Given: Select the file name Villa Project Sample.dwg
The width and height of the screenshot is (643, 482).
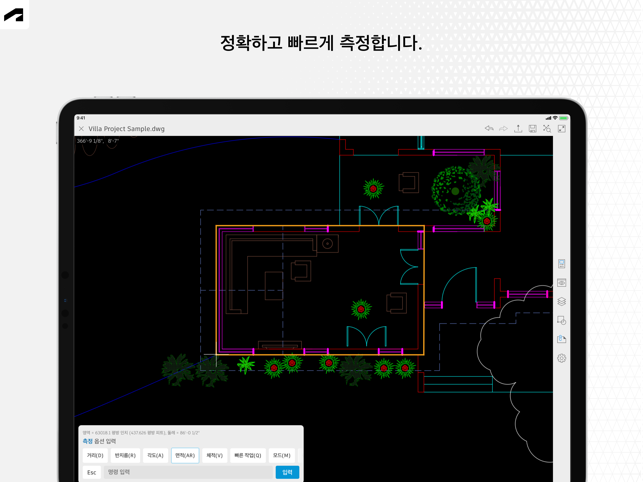Looking at the screenshot, I should click(x=126, y=129).
